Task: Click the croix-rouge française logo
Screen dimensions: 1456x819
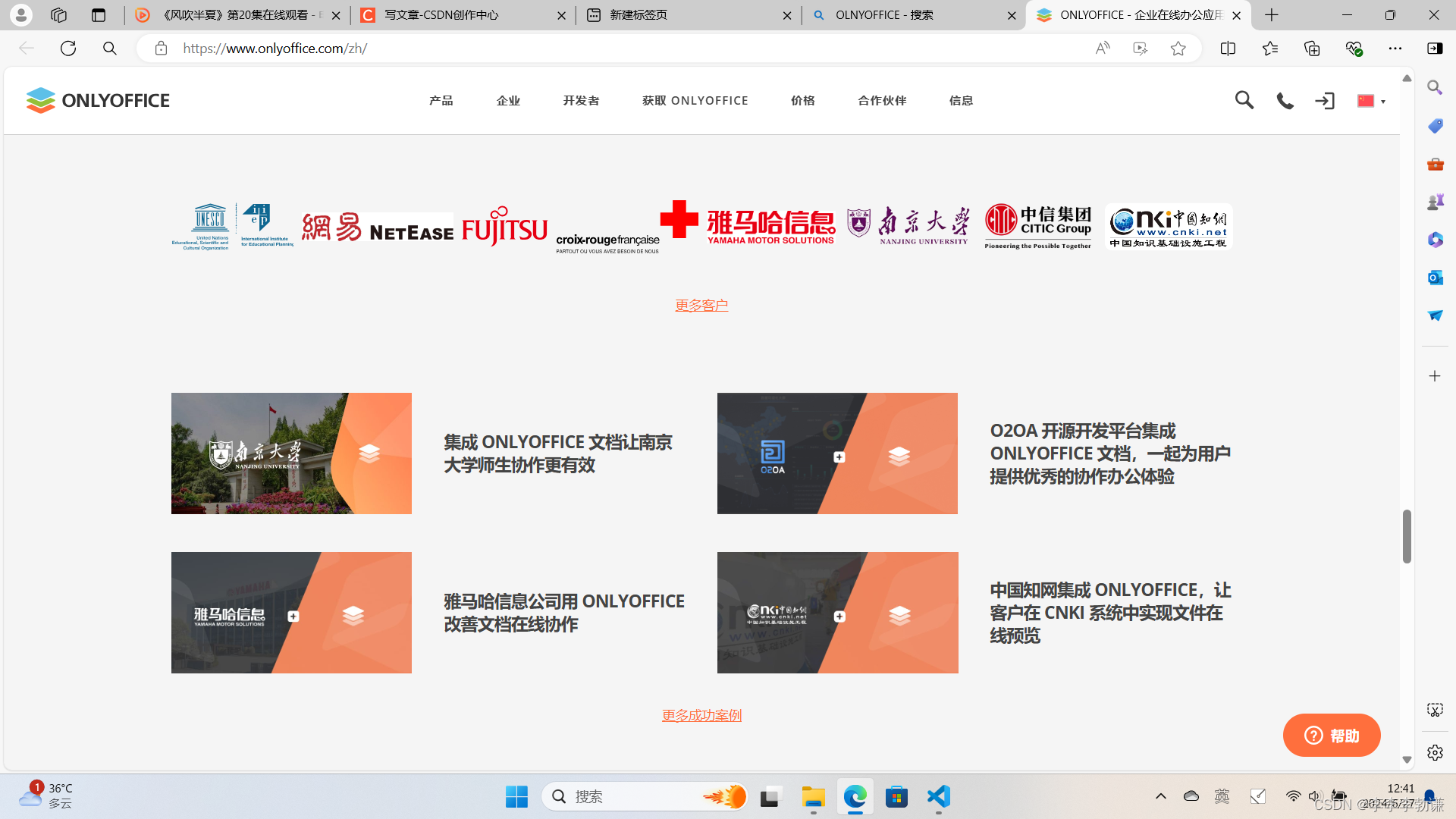Action: point(626,227)
